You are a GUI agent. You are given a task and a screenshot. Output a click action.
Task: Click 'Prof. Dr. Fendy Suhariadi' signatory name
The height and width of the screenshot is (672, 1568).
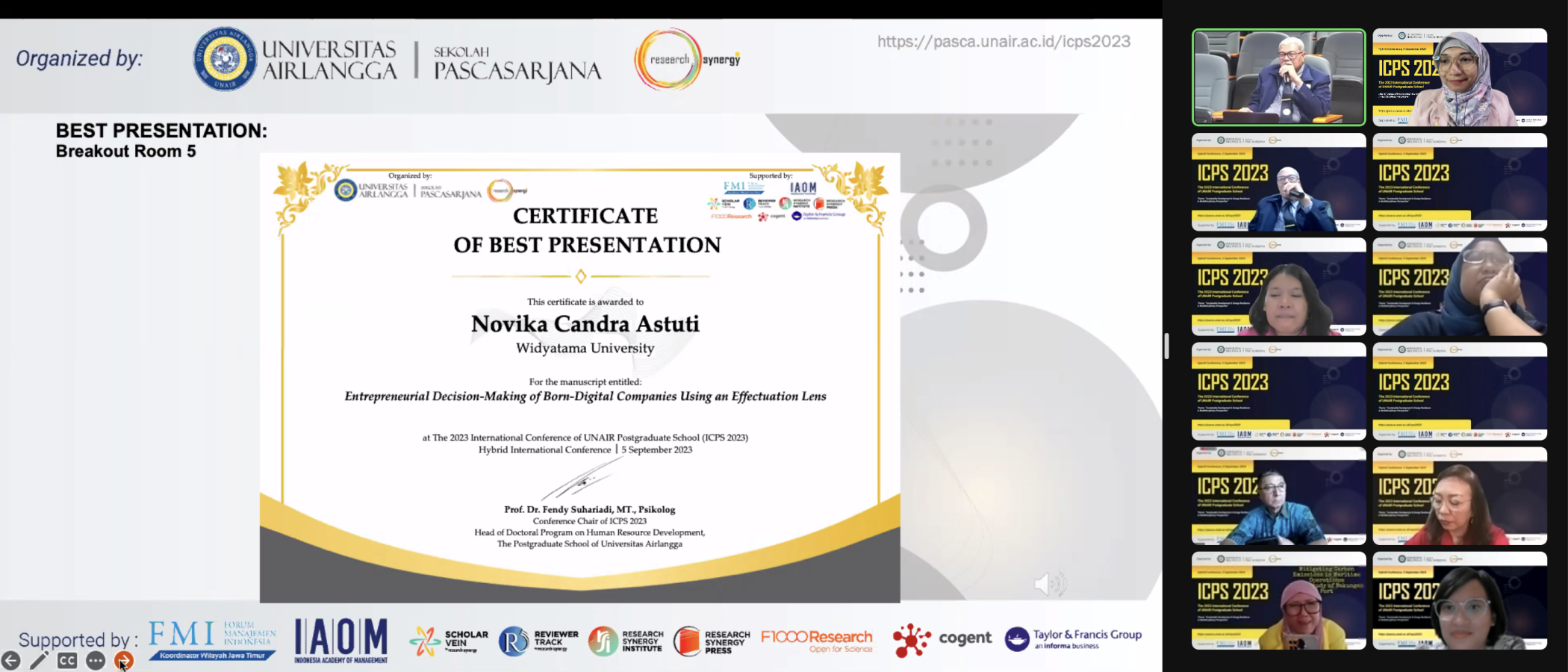point(590,509)
